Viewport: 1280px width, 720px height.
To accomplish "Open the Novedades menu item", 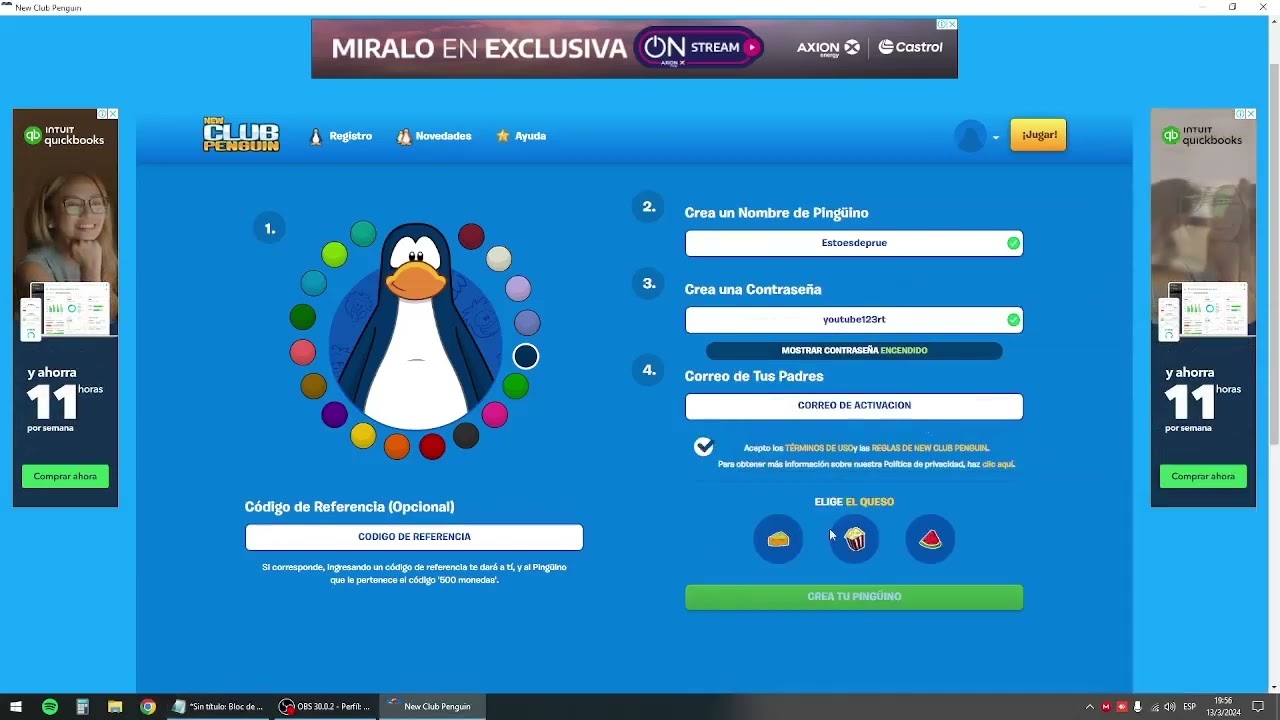I will (443, 136).
